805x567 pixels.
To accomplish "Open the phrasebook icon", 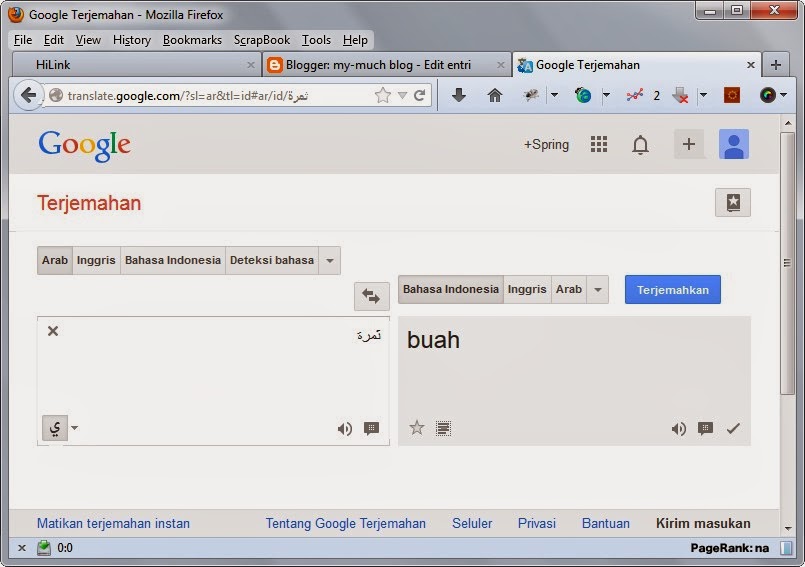I will click(x=733, y=202).
